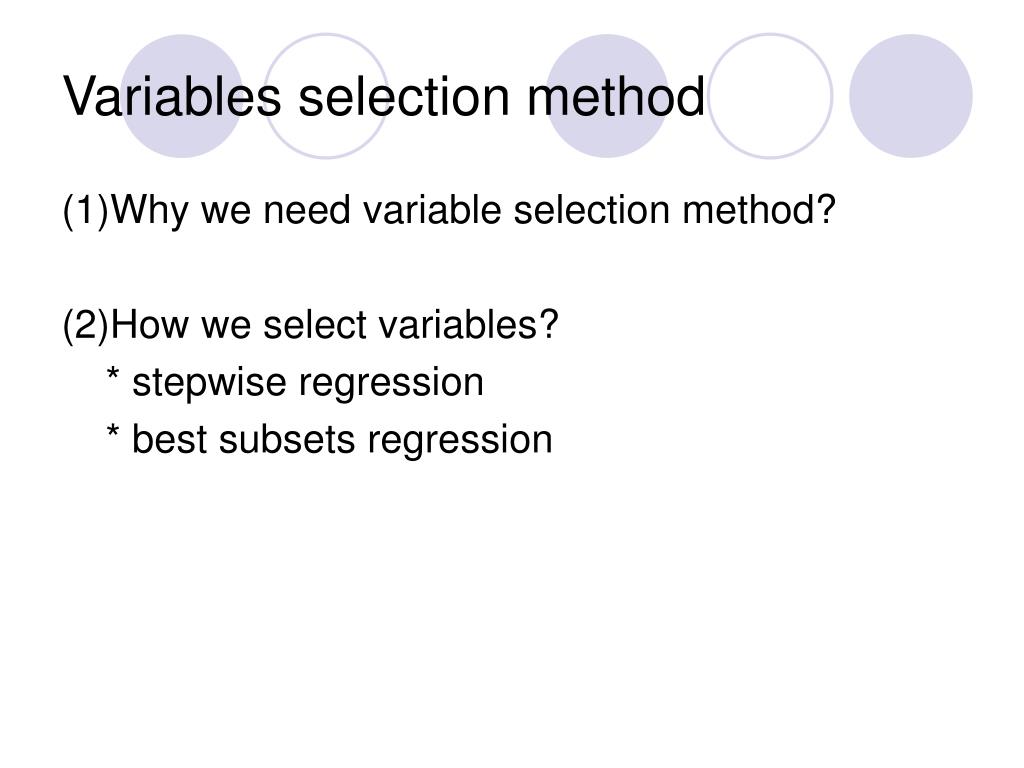Viewport: 1024px width, 768px height.
Task: Select the fourth outlined hollow circle
Action: click(x=771, y=96)
